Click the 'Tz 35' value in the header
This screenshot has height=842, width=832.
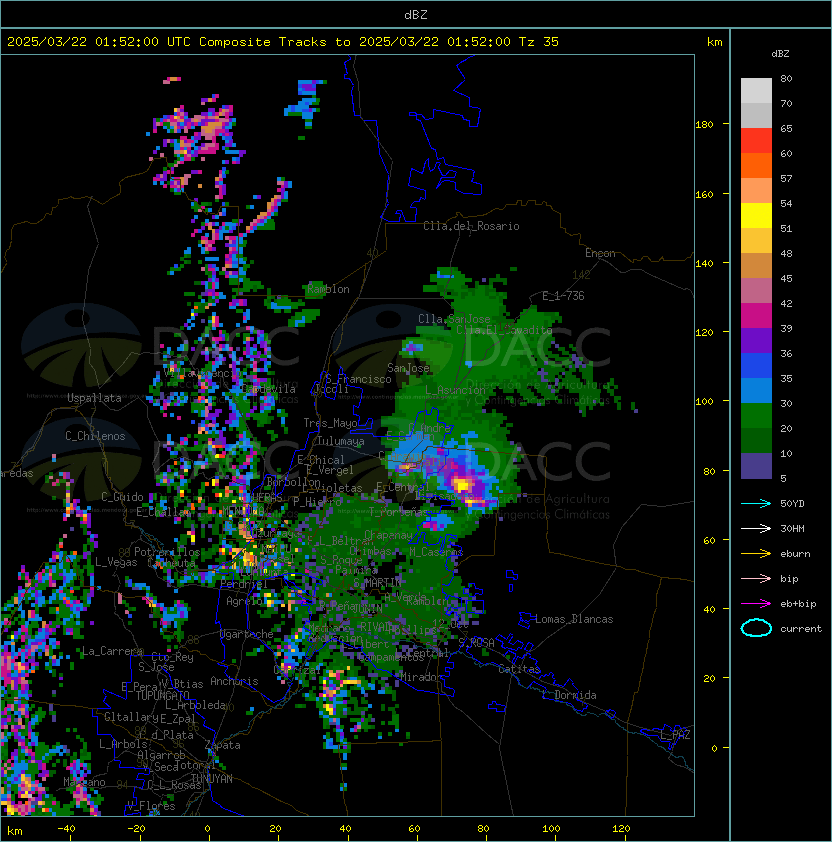click(539, 42)
